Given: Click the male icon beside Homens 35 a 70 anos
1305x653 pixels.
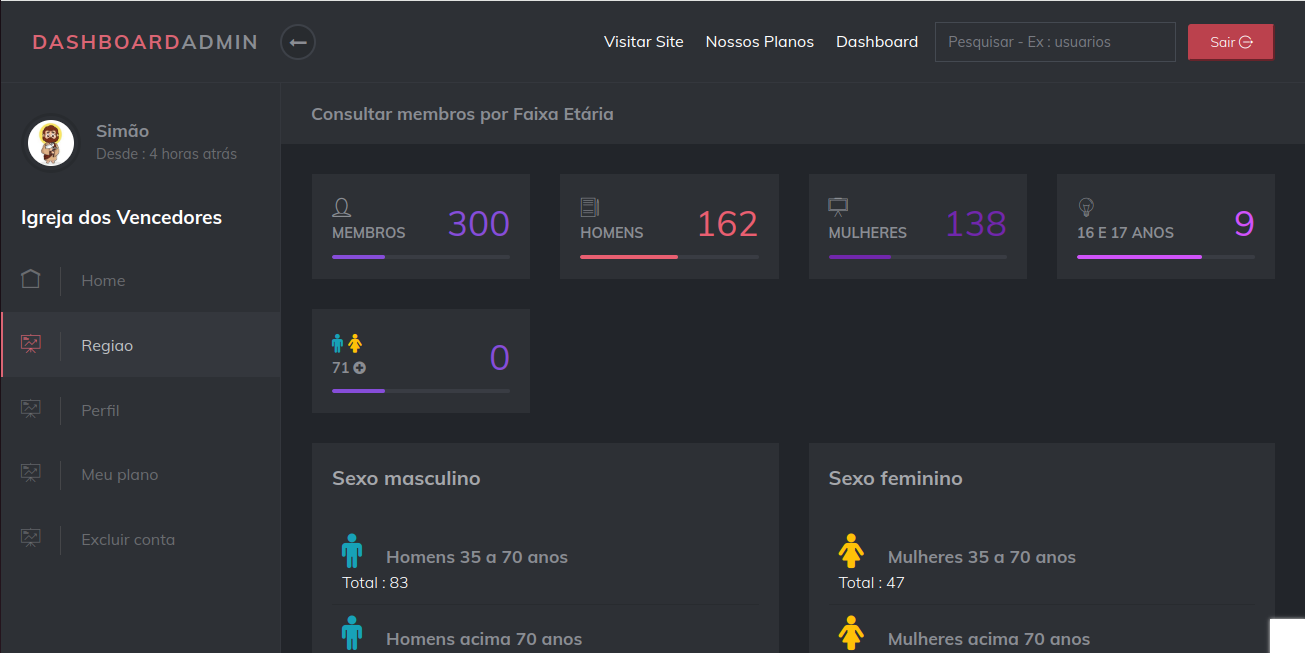Looking at the screenshot, I should (352, 550).
